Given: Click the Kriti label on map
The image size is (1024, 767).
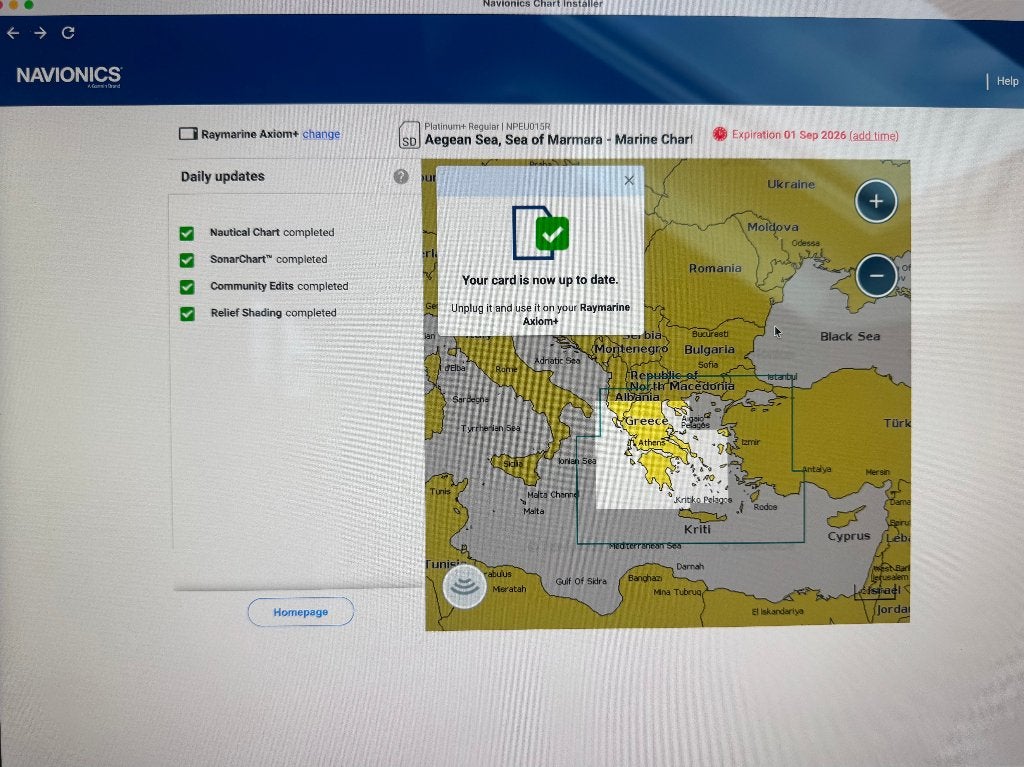Looking at the screenshot, I should click(x=697, y=529).
